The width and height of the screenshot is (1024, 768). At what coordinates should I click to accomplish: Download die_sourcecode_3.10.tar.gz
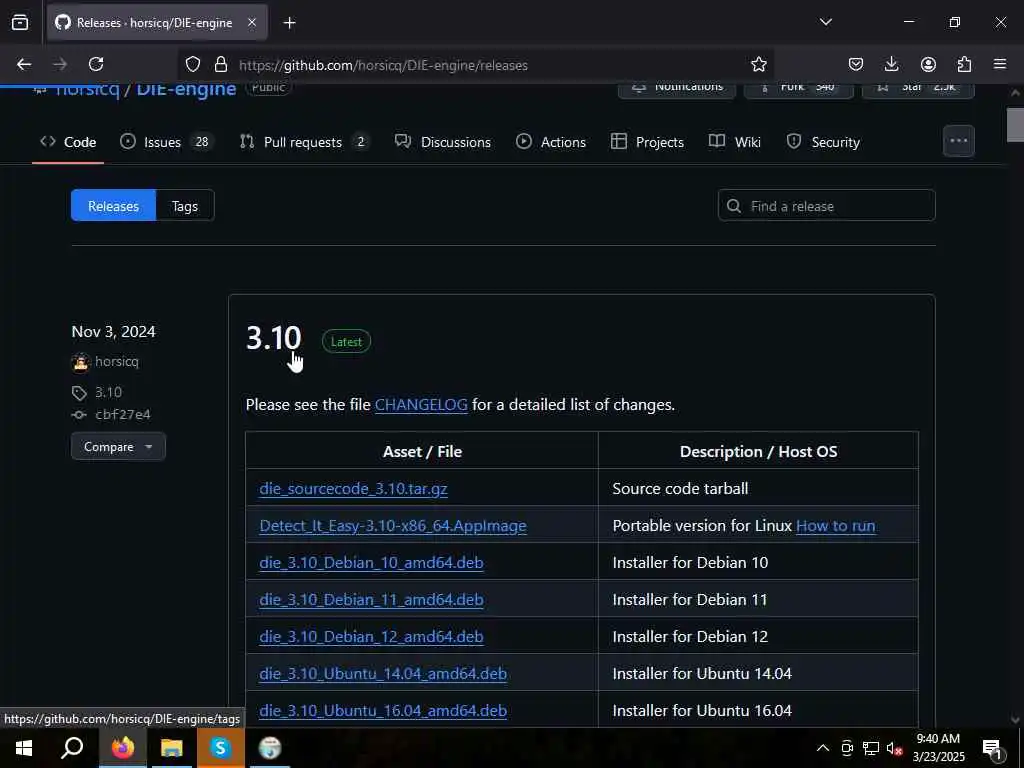point(353,488)
